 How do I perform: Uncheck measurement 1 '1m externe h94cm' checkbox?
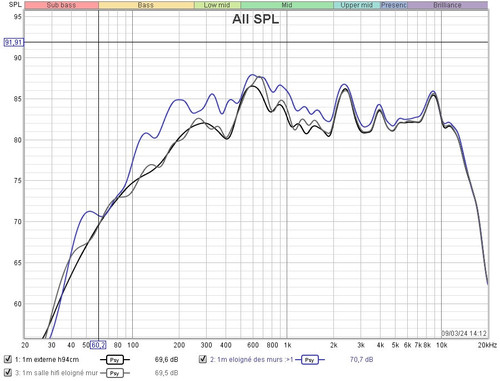click(8, 359)
